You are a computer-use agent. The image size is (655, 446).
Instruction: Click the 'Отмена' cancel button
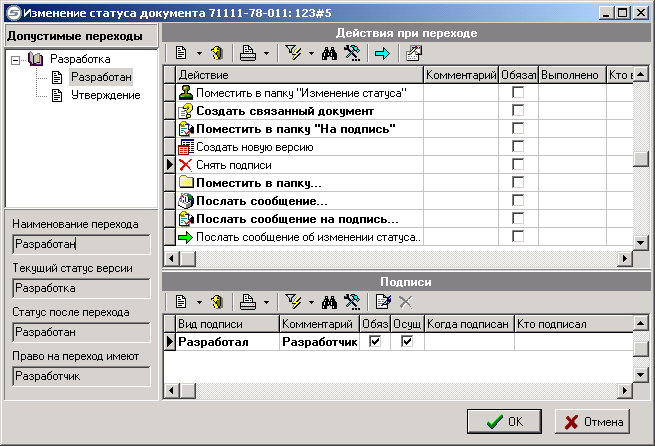pos(593,421)
